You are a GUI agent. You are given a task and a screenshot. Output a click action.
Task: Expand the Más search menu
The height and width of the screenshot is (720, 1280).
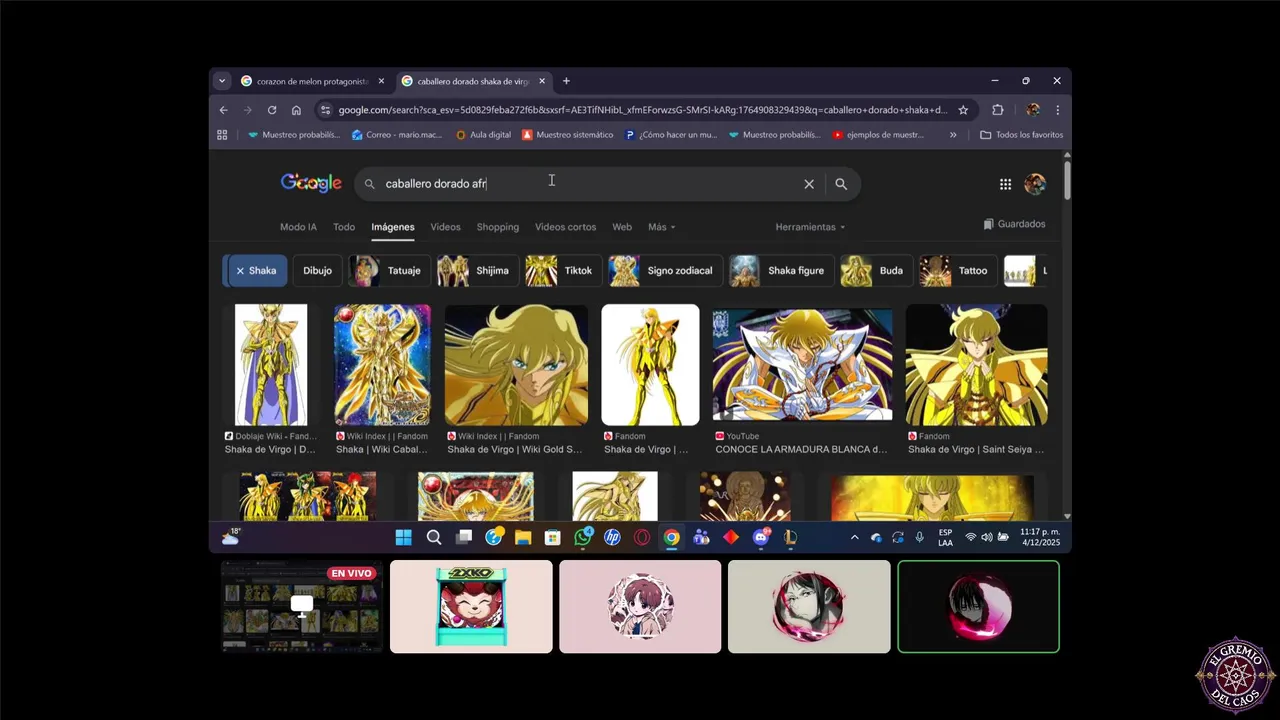coord(661,227)
